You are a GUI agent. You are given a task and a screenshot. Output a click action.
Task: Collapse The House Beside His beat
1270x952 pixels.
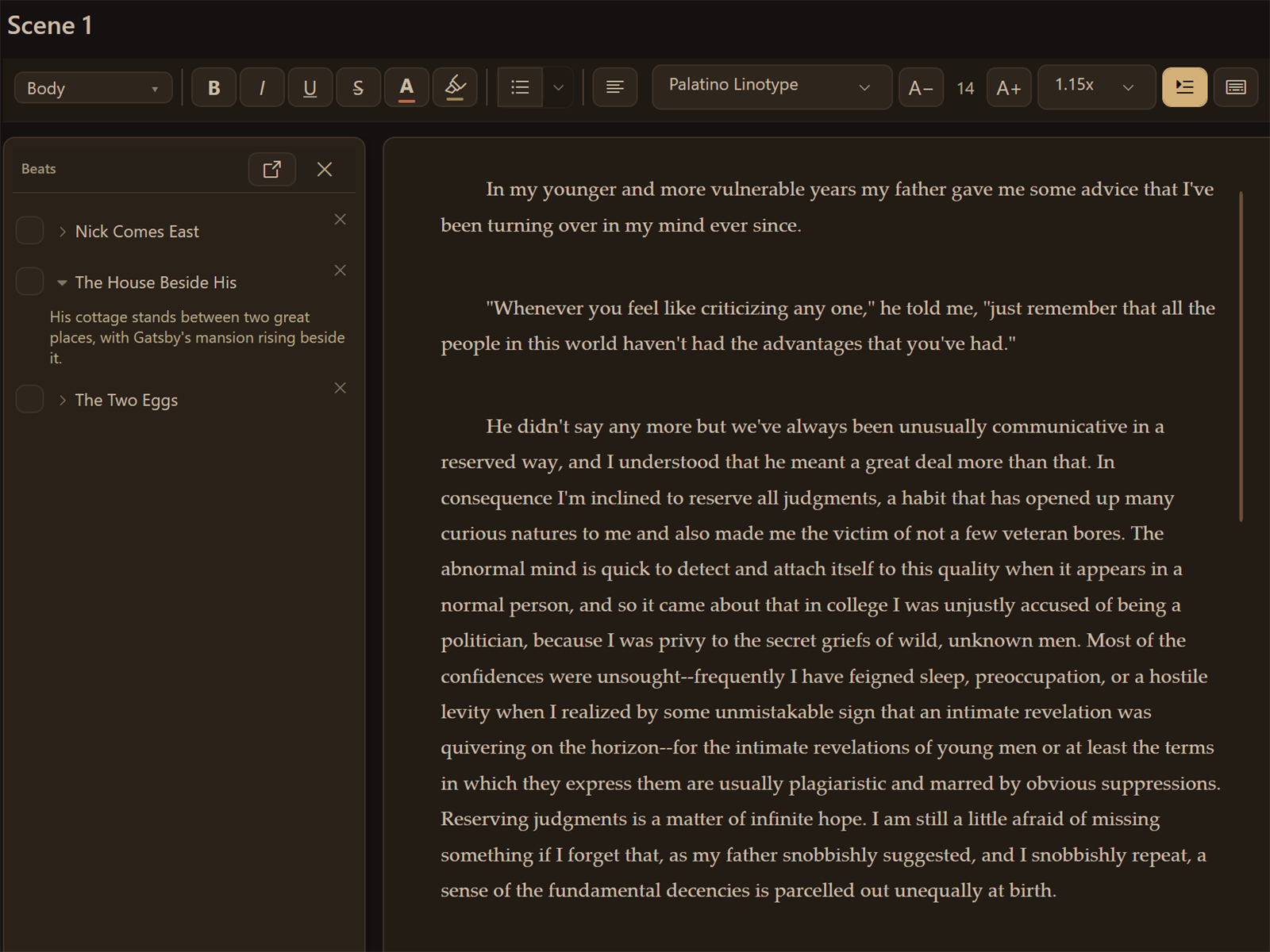coord(62,282)
